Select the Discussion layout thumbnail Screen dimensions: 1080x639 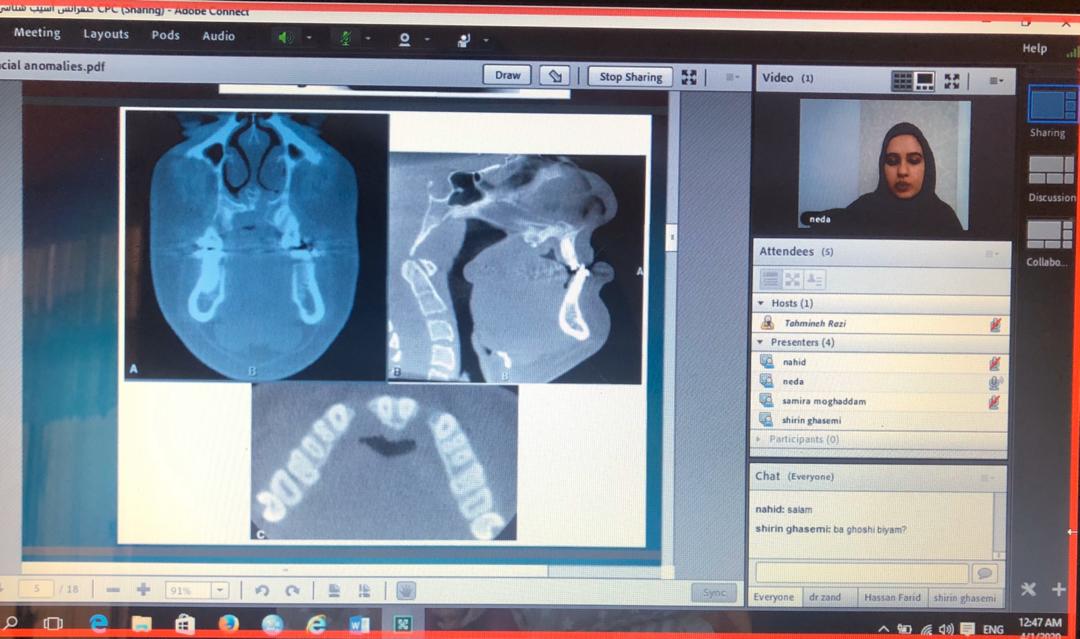pyautogui.click(x=1050, y=171)
